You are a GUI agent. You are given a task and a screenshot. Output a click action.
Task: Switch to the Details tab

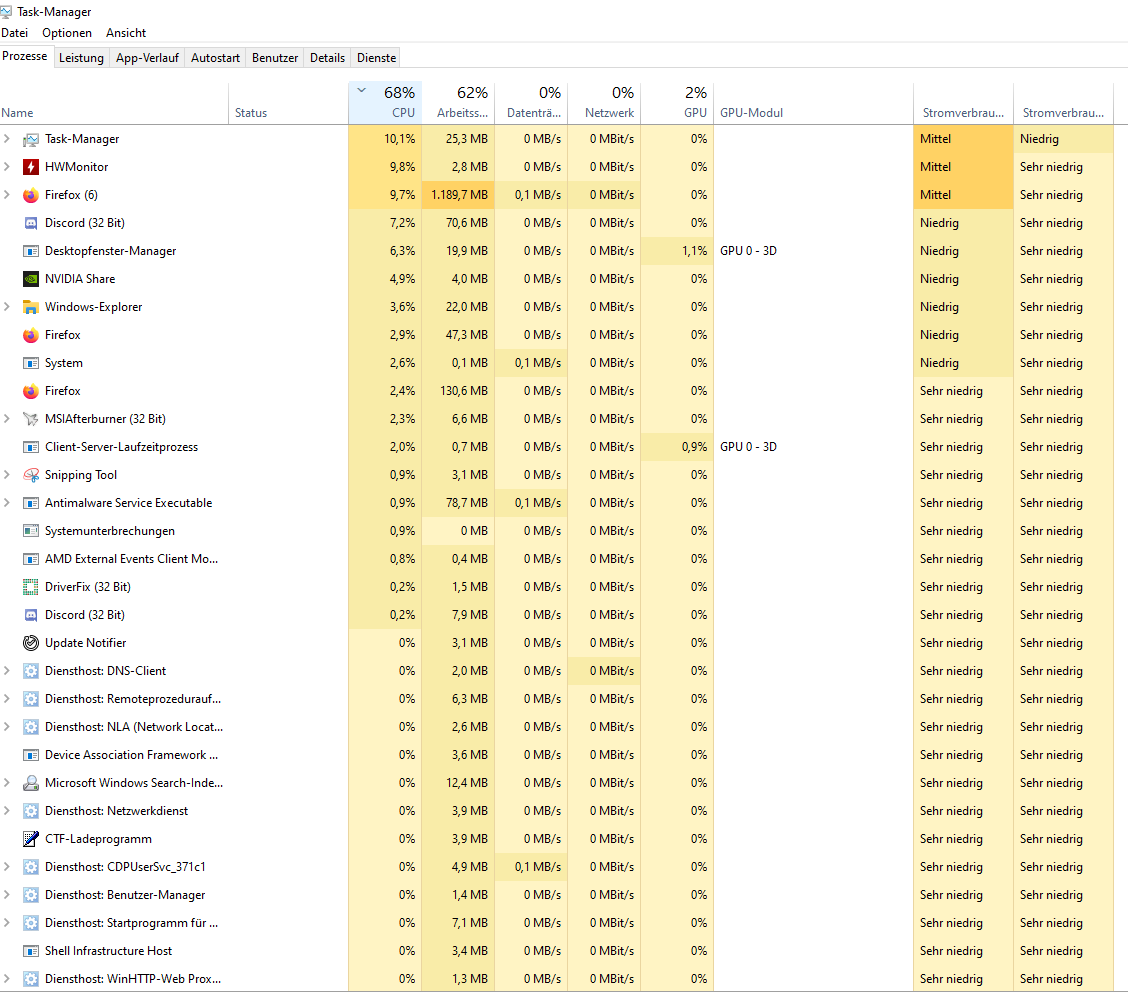click(x=327, y=58)
